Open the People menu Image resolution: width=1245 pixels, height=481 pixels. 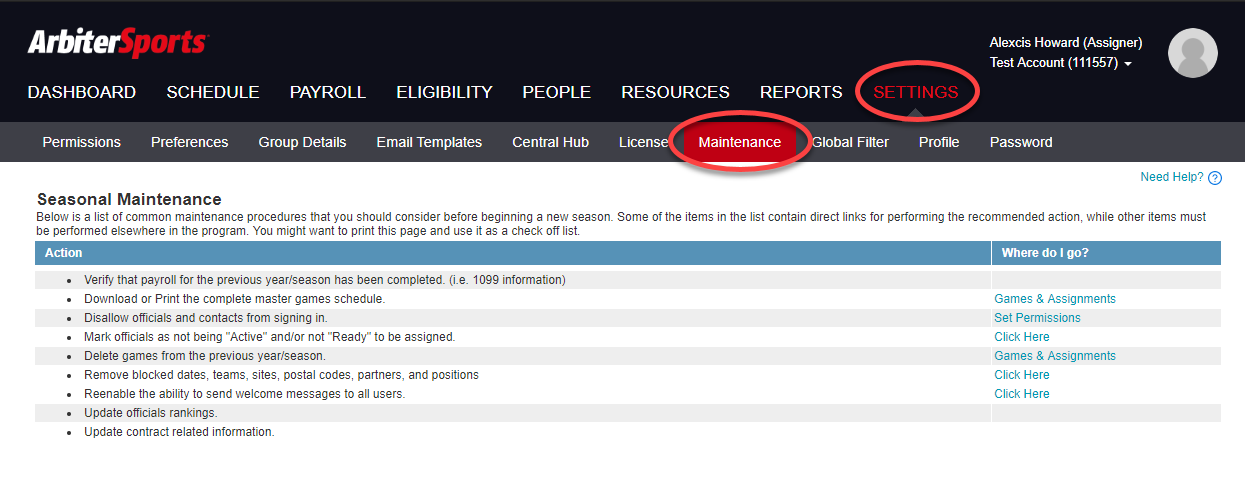pyautogui.click(x=557, y=92)
